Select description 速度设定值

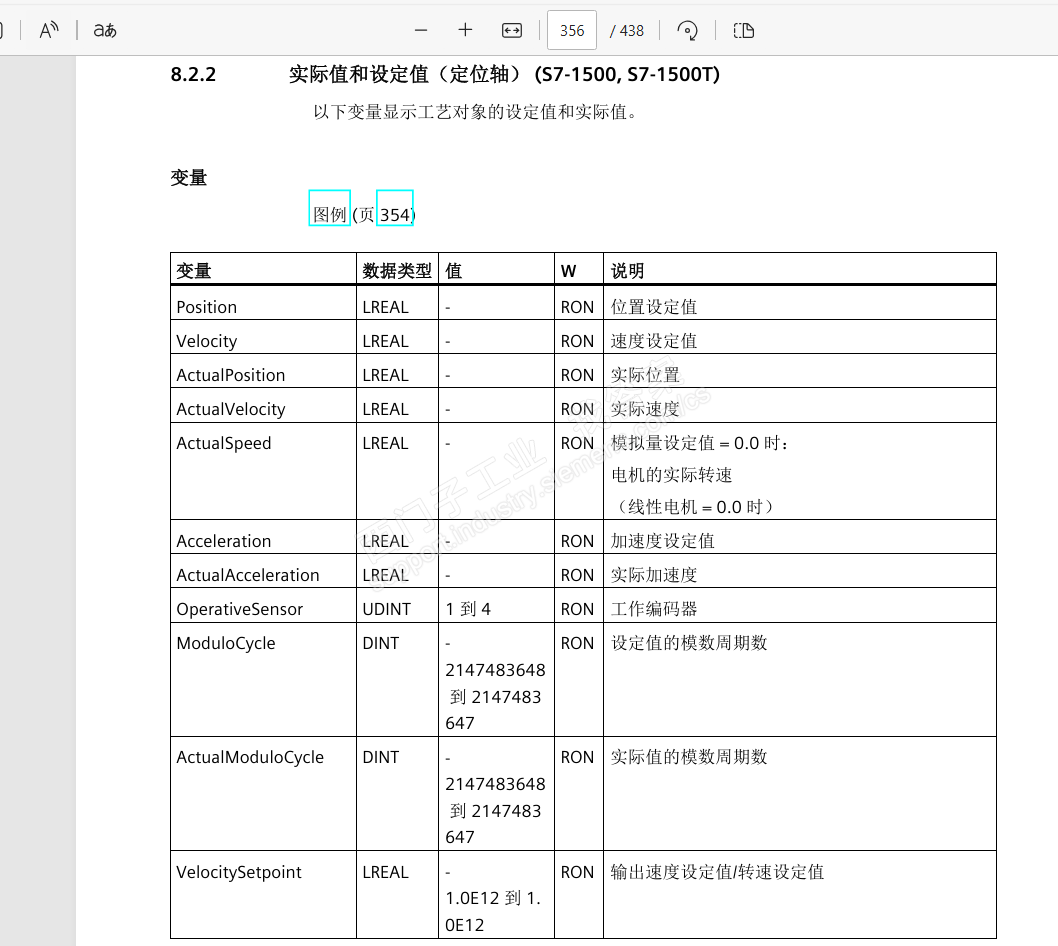[654, 341]
